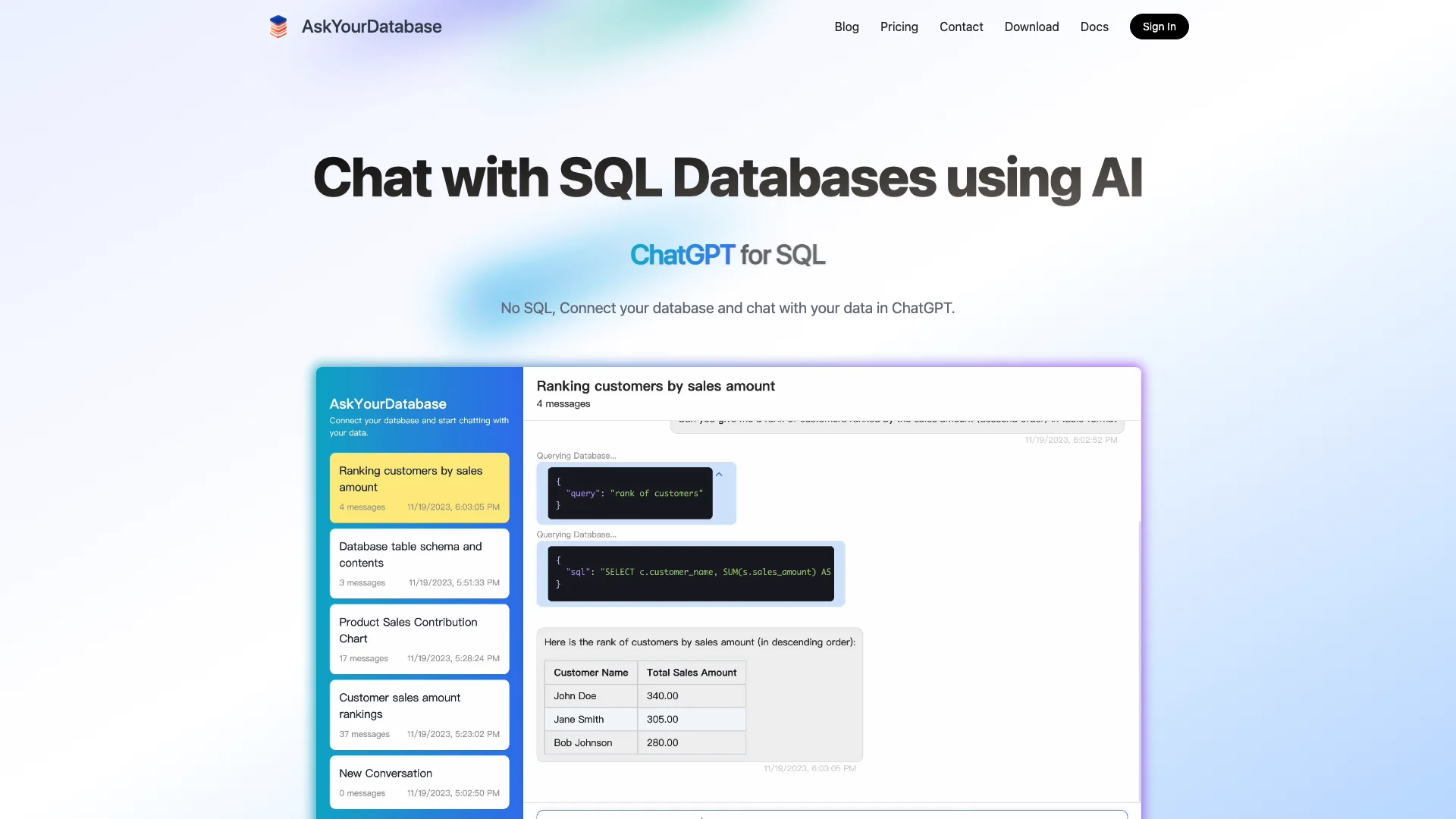Click the 'Customer Name' table header

click(x=591, y=673)
